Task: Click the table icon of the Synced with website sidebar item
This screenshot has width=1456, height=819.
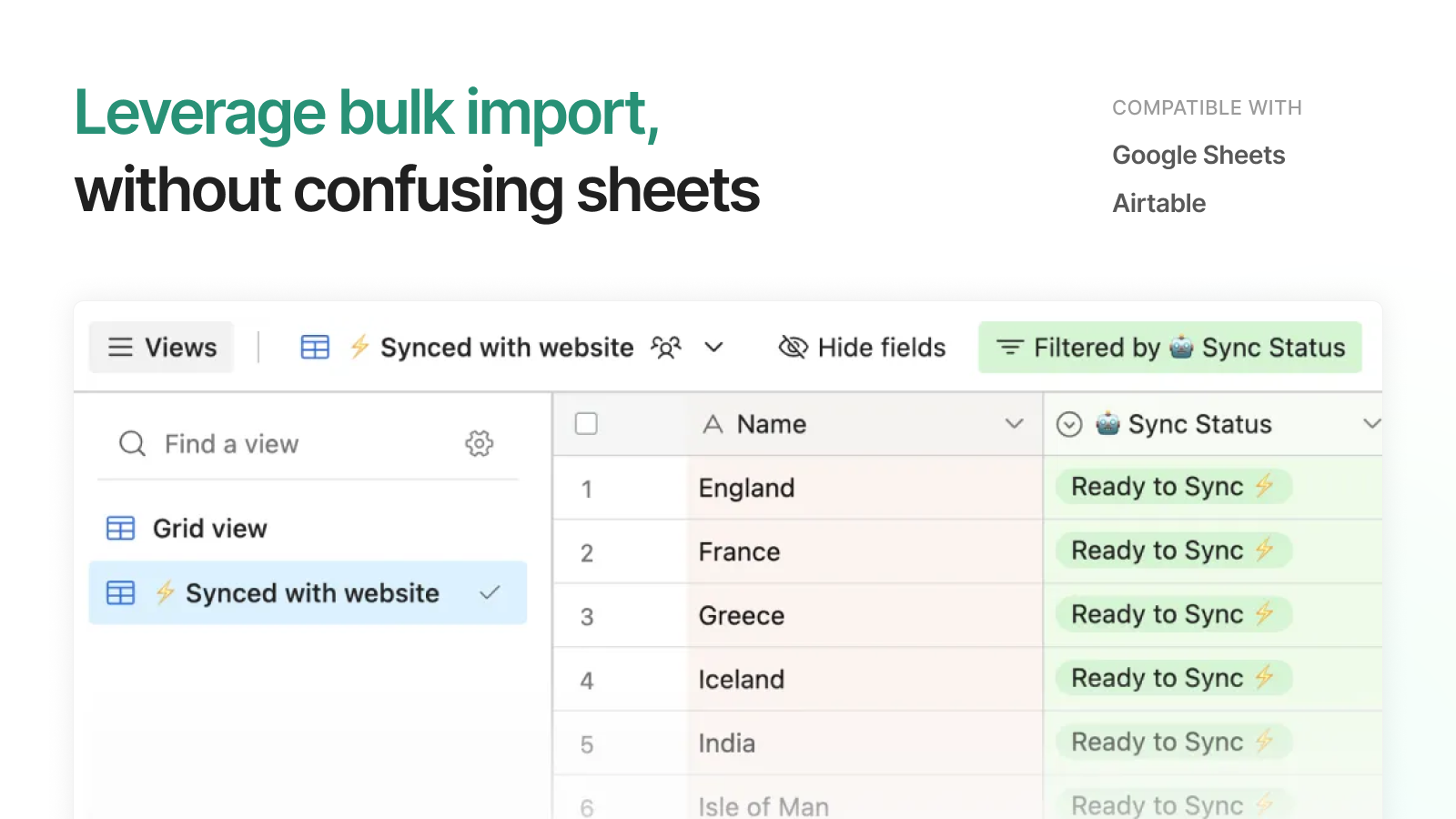Action: 121,593
